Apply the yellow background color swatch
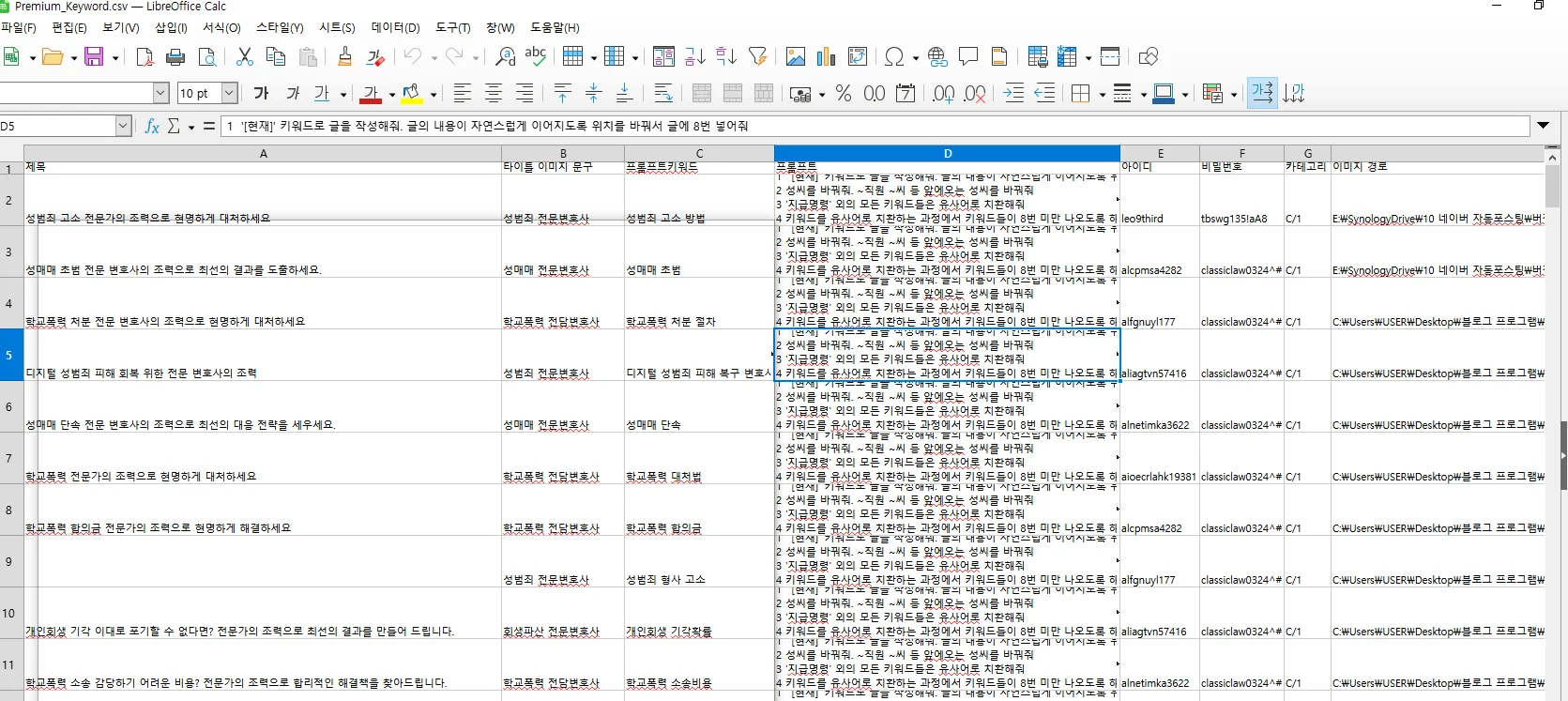 pyautogui.click(x=411, y=93)
